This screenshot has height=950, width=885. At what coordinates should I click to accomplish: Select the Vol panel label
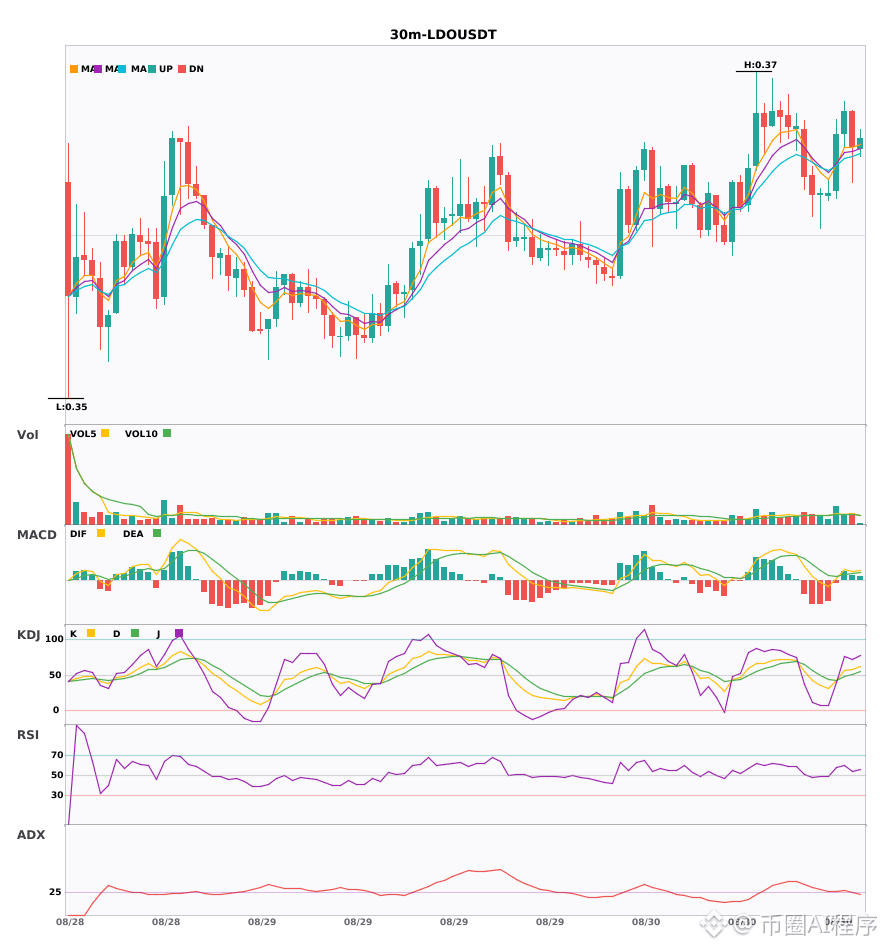[x=27, y=435]
